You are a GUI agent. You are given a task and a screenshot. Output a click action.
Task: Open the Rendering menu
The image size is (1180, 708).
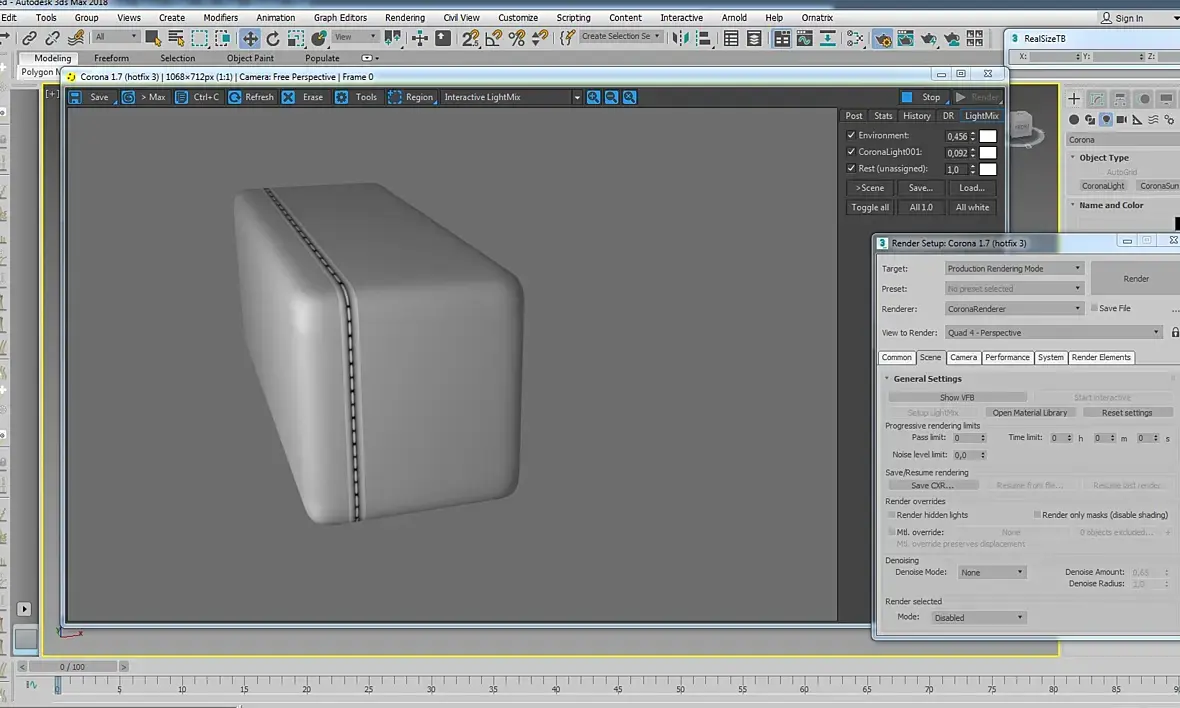pos(404,17)
